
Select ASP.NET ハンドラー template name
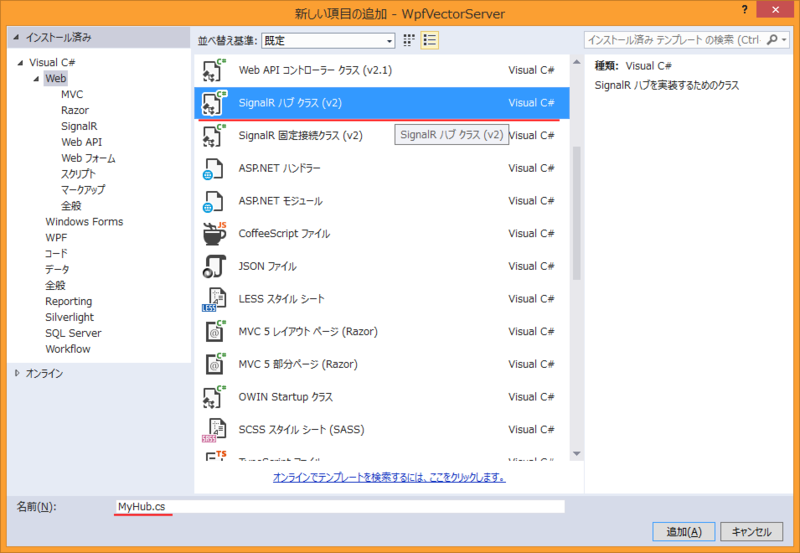tap(280, 168)
